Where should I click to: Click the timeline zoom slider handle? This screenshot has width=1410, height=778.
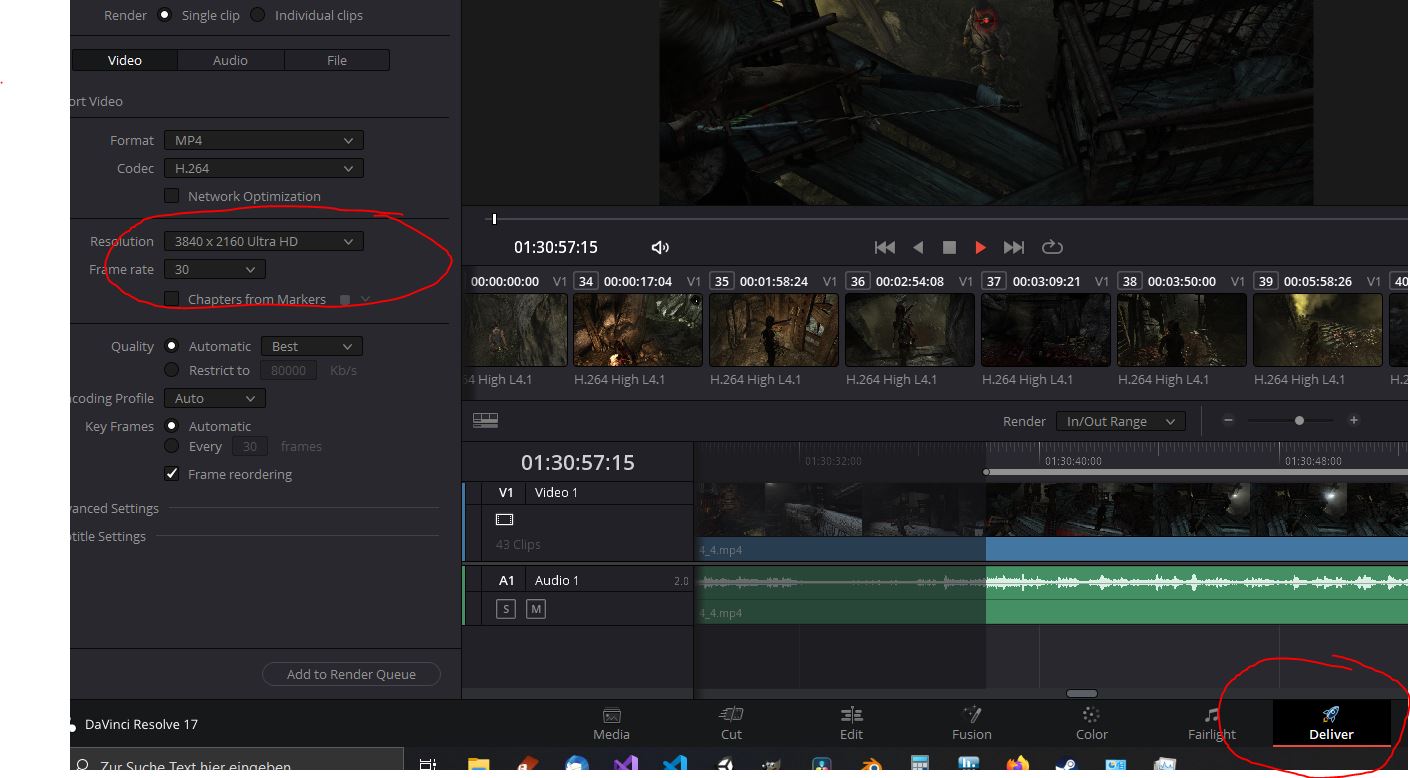(1299, 421)
